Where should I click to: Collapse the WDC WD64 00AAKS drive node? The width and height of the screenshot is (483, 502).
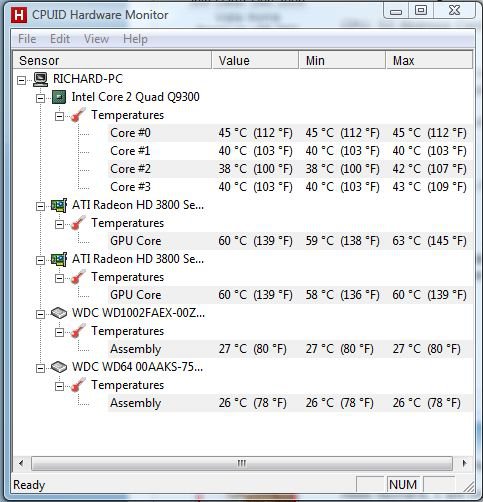pyautogui.click(x=40, y=368)
